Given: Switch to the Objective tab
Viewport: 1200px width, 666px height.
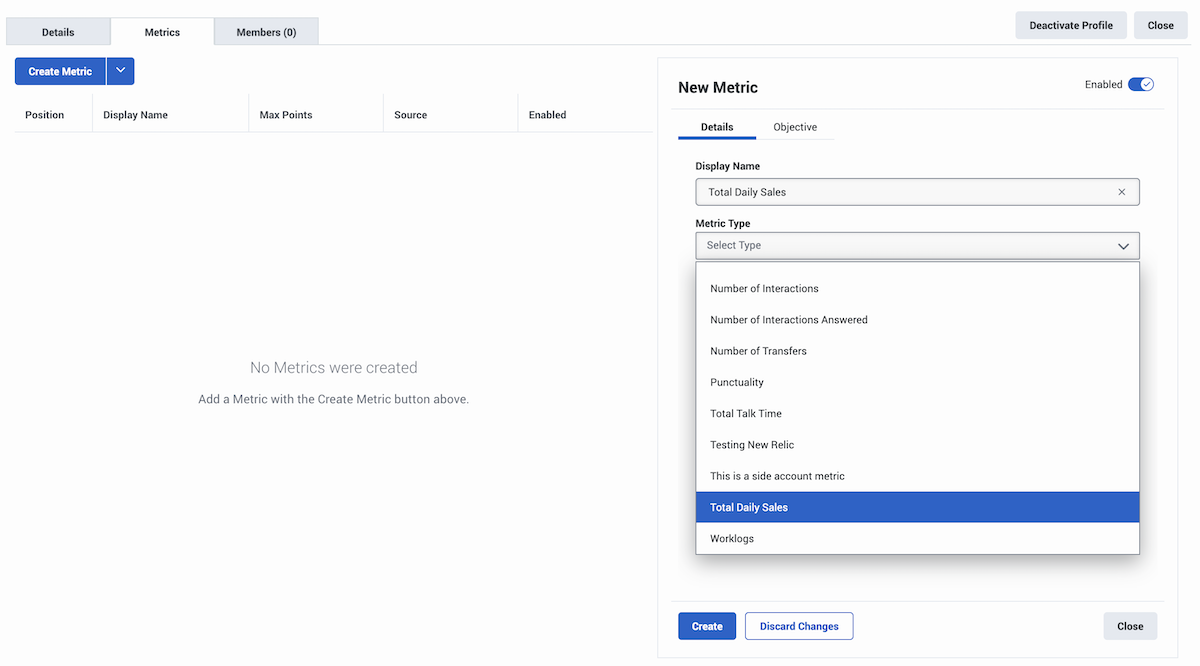Looking at the screenshot, I should click(794, 127).
